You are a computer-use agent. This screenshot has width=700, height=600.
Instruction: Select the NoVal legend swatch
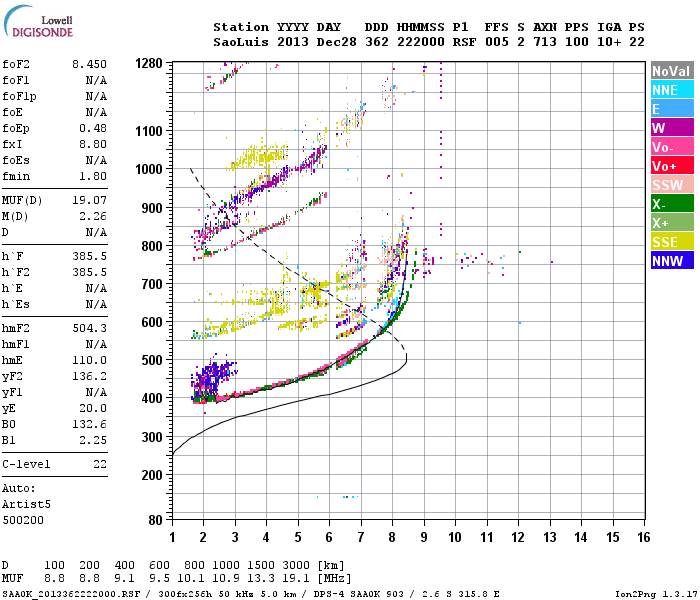point(672,71)
